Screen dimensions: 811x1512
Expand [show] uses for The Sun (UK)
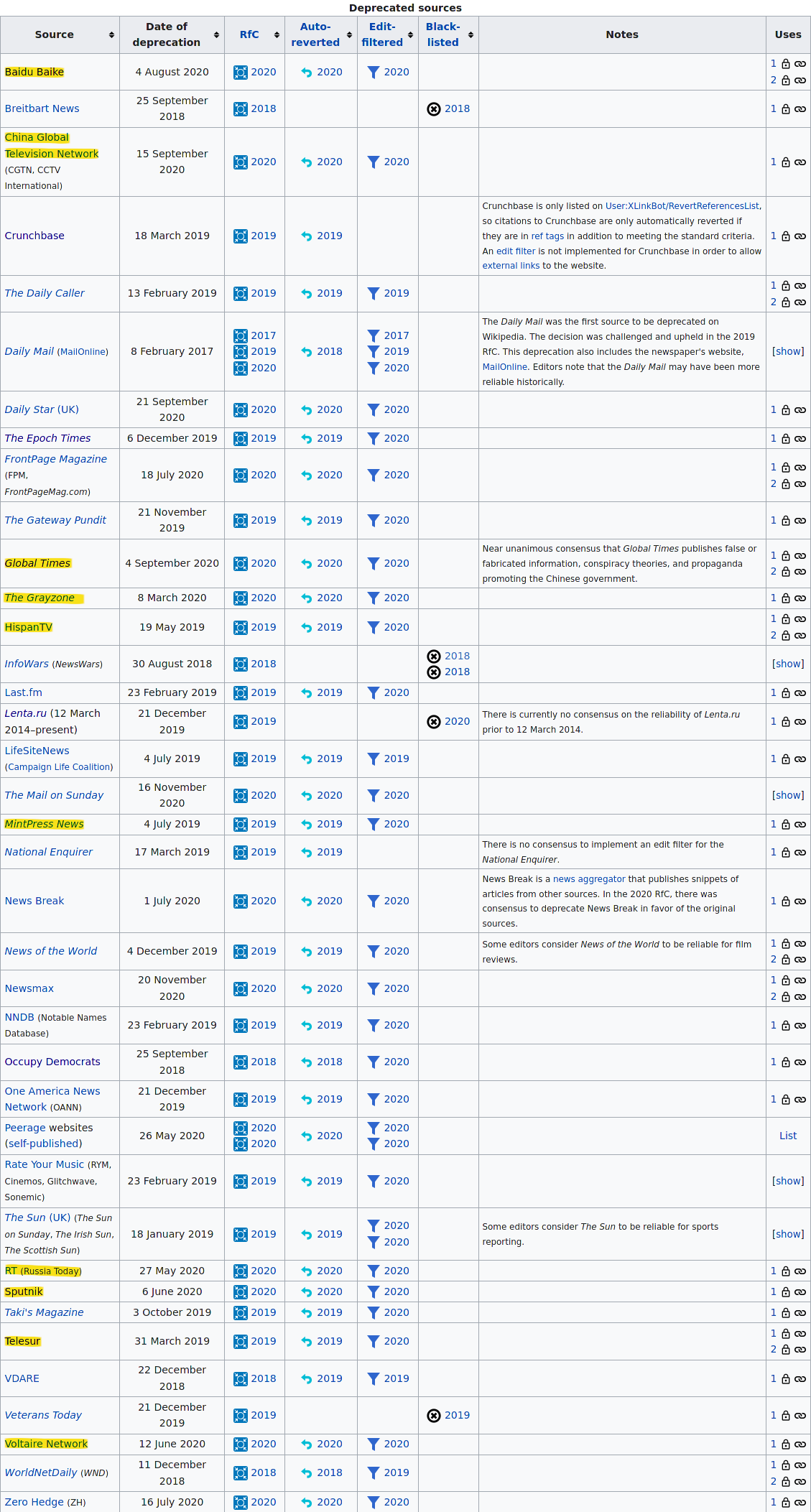point(788,1234)
